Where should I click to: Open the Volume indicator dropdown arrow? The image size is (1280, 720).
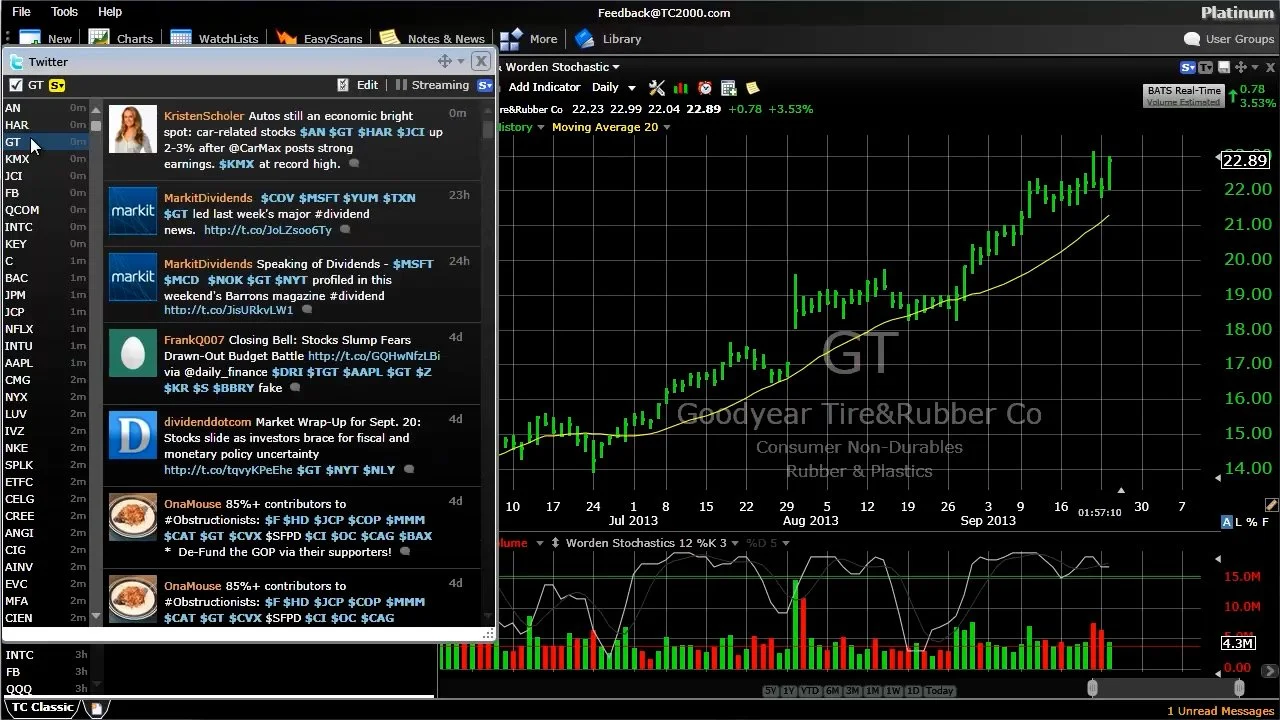[539, 543]
